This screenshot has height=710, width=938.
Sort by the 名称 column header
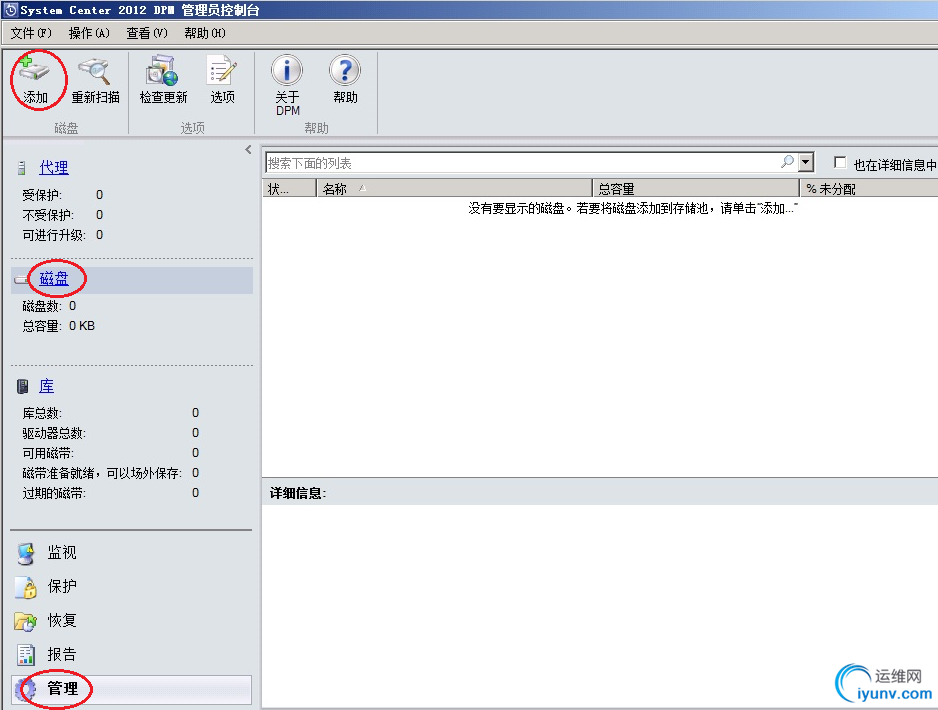coord(454,189)
